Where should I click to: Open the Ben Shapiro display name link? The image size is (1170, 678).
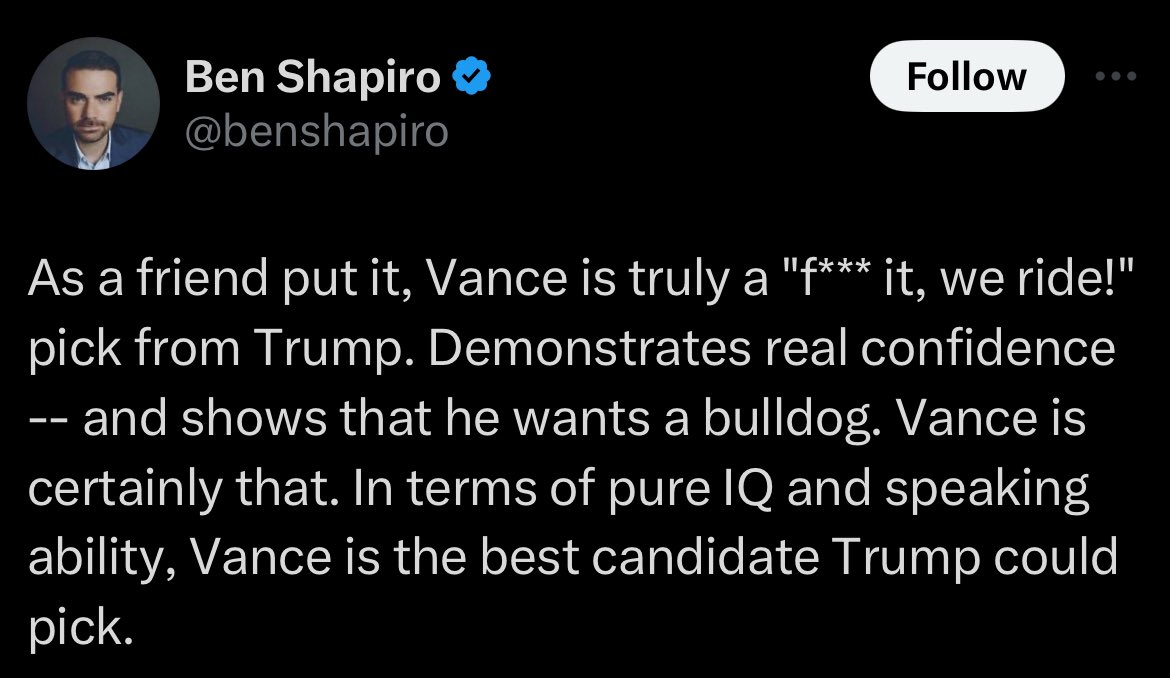click(x=312, y=77)
